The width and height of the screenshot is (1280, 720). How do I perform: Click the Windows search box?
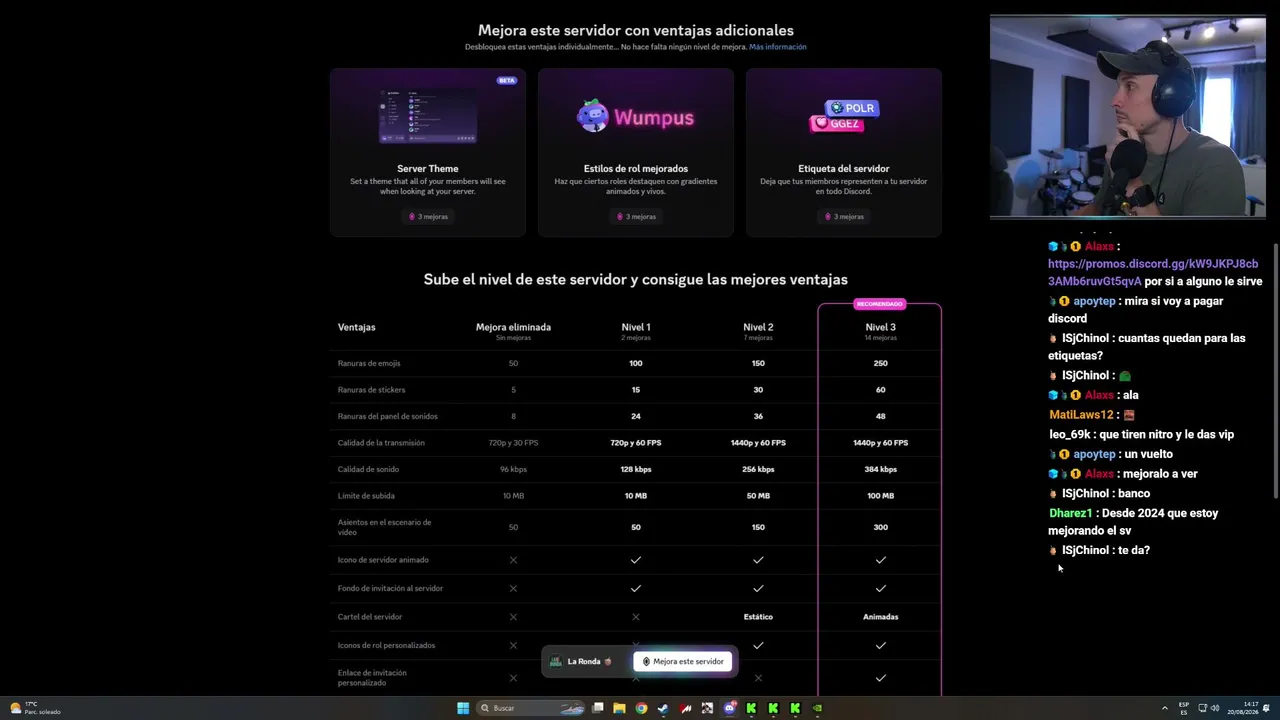coord(530,708)
